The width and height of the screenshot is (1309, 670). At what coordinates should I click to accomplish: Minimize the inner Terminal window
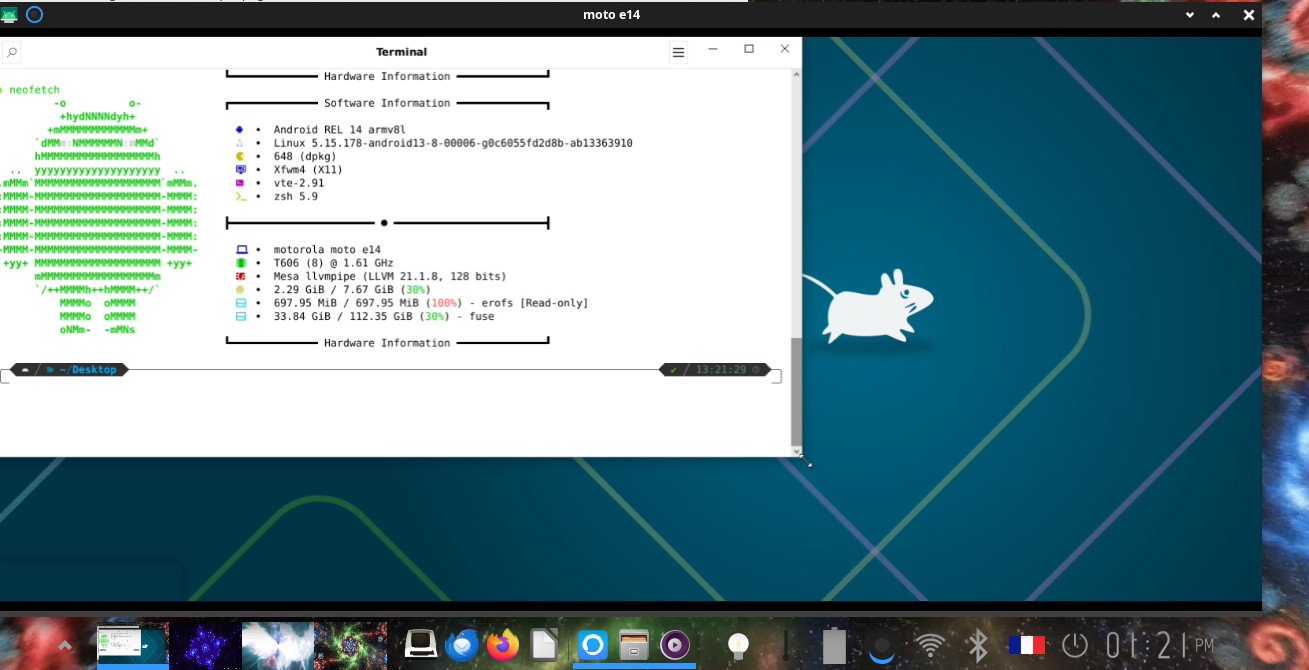[x=713, y=49]
